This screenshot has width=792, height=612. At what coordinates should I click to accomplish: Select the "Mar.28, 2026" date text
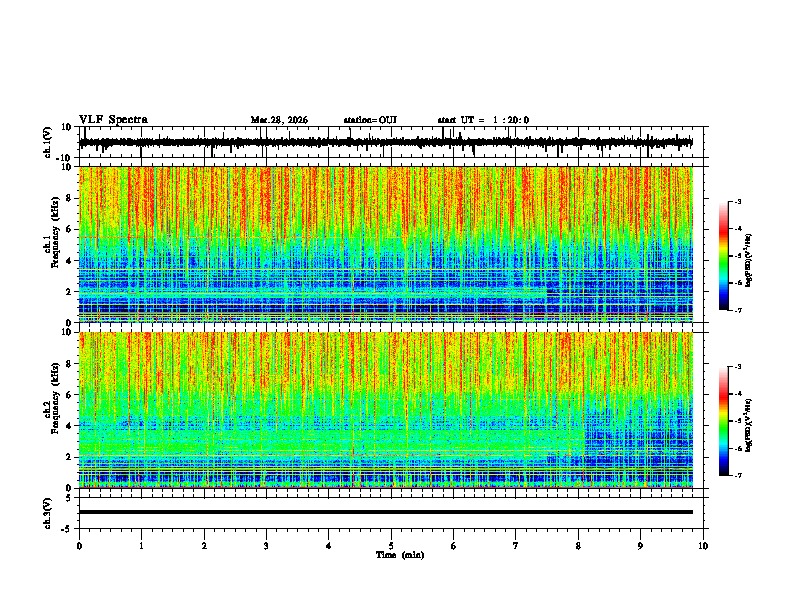click(279, 120)
